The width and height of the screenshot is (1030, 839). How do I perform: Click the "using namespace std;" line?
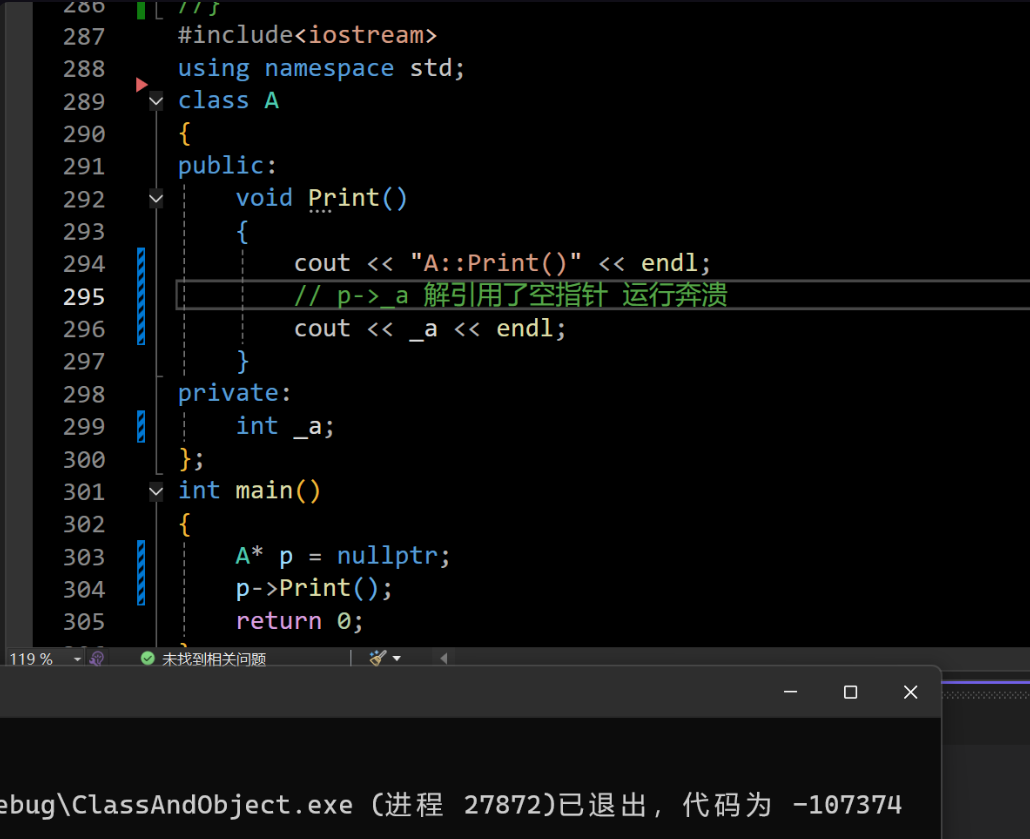point(321,68)
